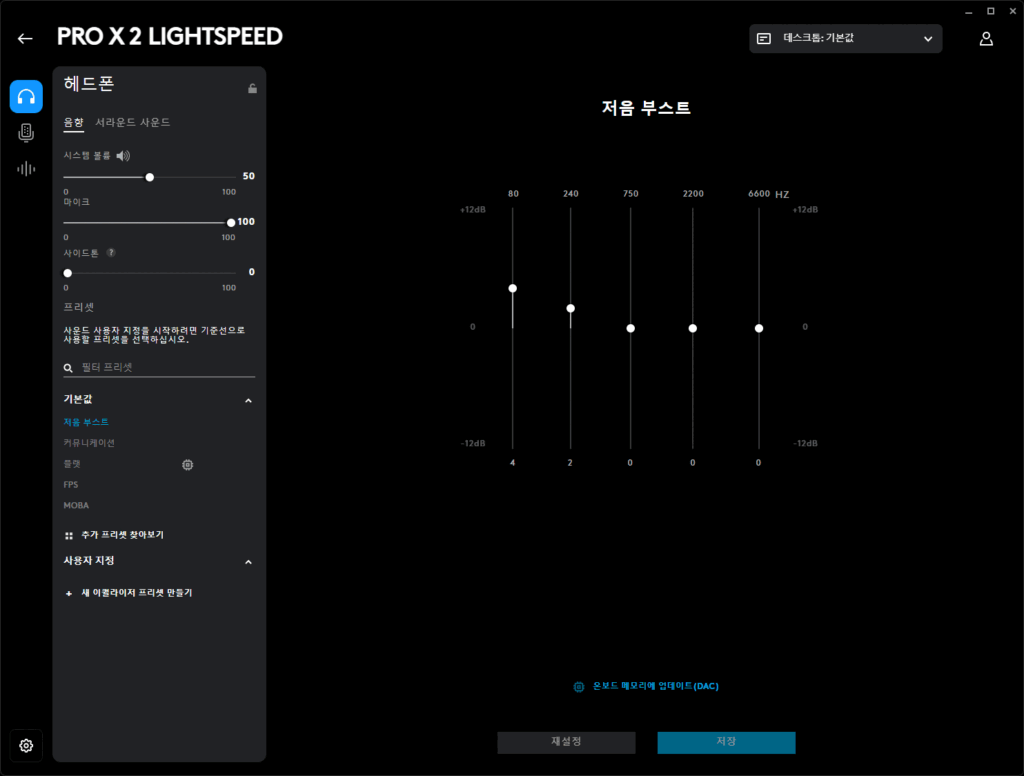Click the user account profile icon
The image size is (1024, 776).
[x=986, y=39]
